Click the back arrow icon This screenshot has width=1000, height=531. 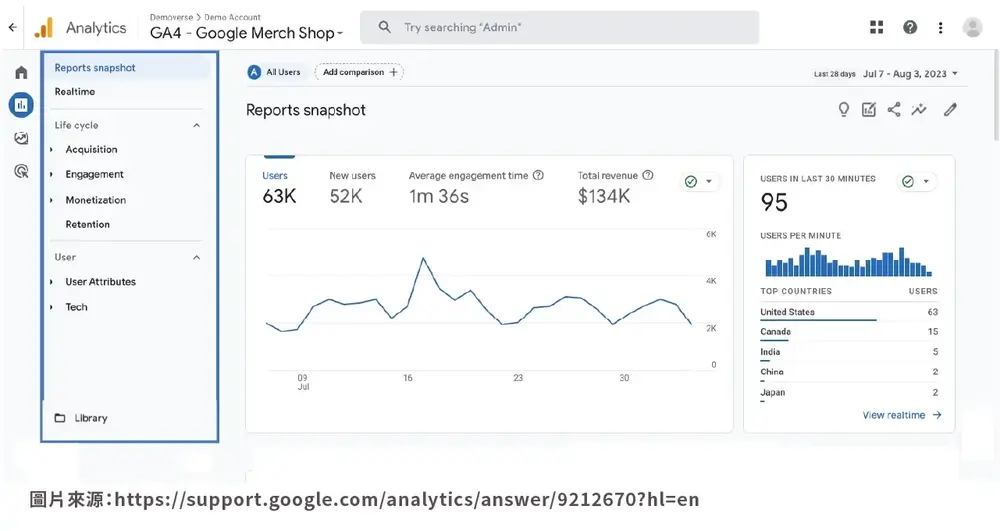pos(13,27)
